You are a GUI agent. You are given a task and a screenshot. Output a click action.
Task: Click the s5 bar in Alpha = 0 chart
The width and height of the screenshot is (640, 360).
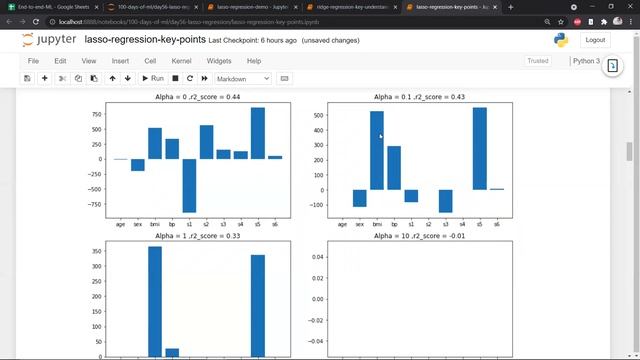pos(258,133)
